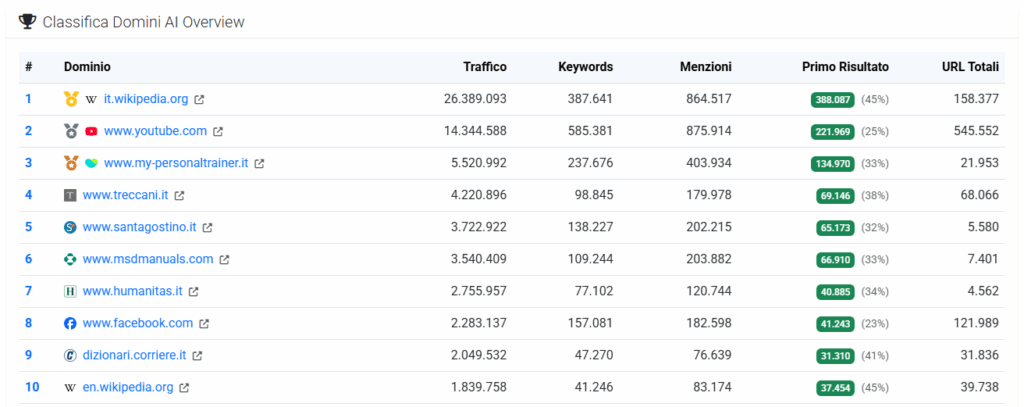Select the keywords value 47.270
The width and height of the screenshot is (1024, 407).
pyautogui.click(x=592, y=355)
